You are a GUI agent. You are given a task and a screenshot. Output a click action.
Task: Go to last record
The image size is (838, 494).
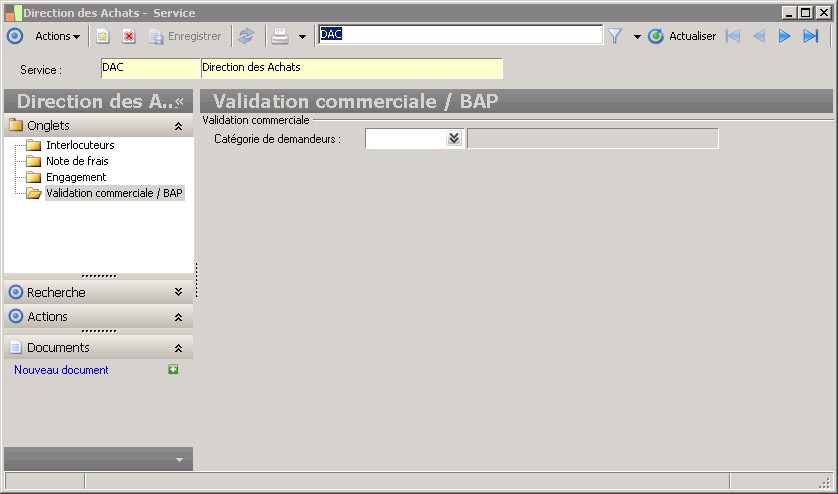point(811,36)
